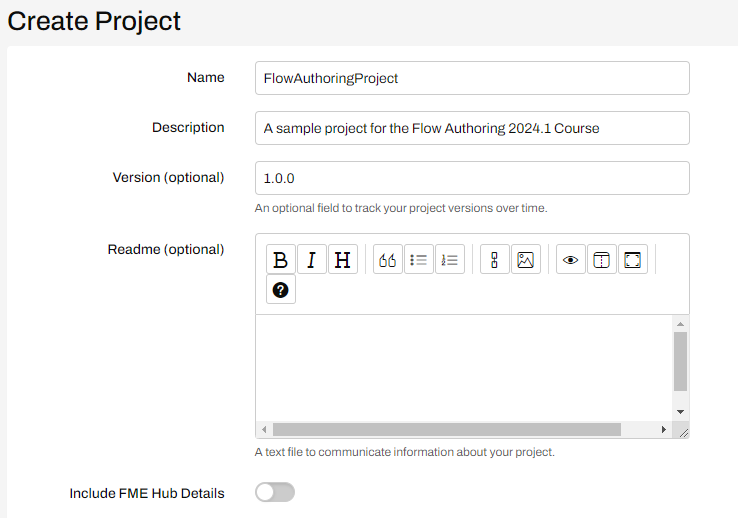738x518 pixels.
Task: Create a bulleted list in Readme
Action: (419, 259)
